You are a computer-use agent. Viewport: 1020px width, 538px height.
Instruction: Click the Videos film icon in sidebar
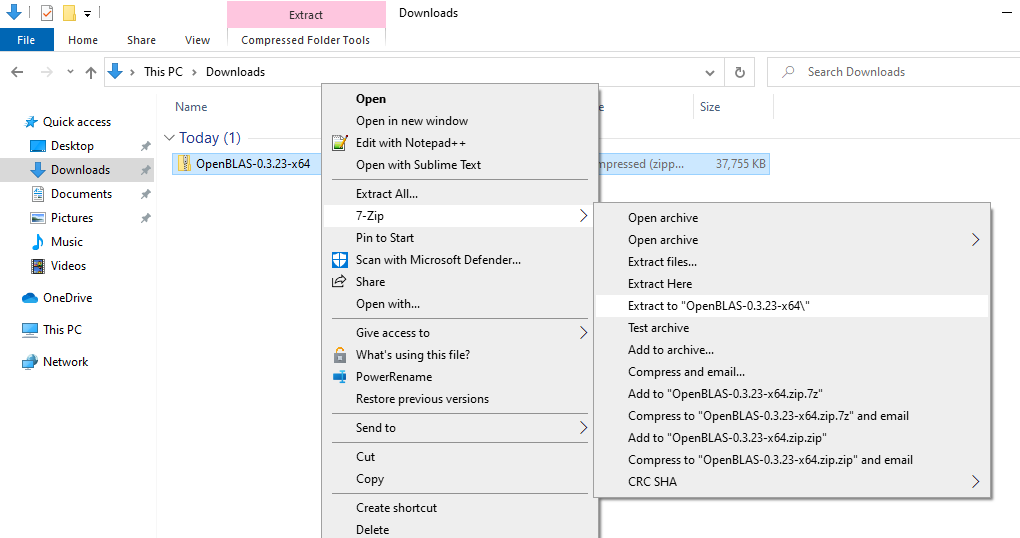(x=38, y=266)
